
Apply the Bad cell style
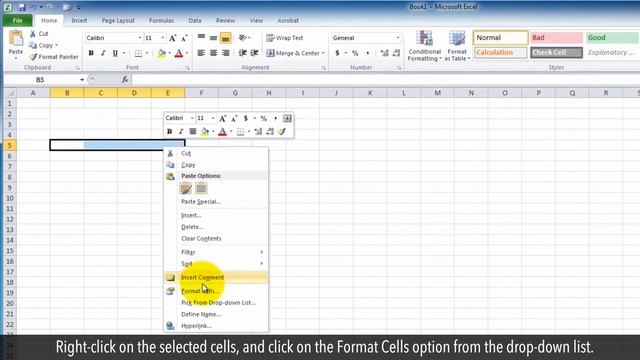point(556,38)
